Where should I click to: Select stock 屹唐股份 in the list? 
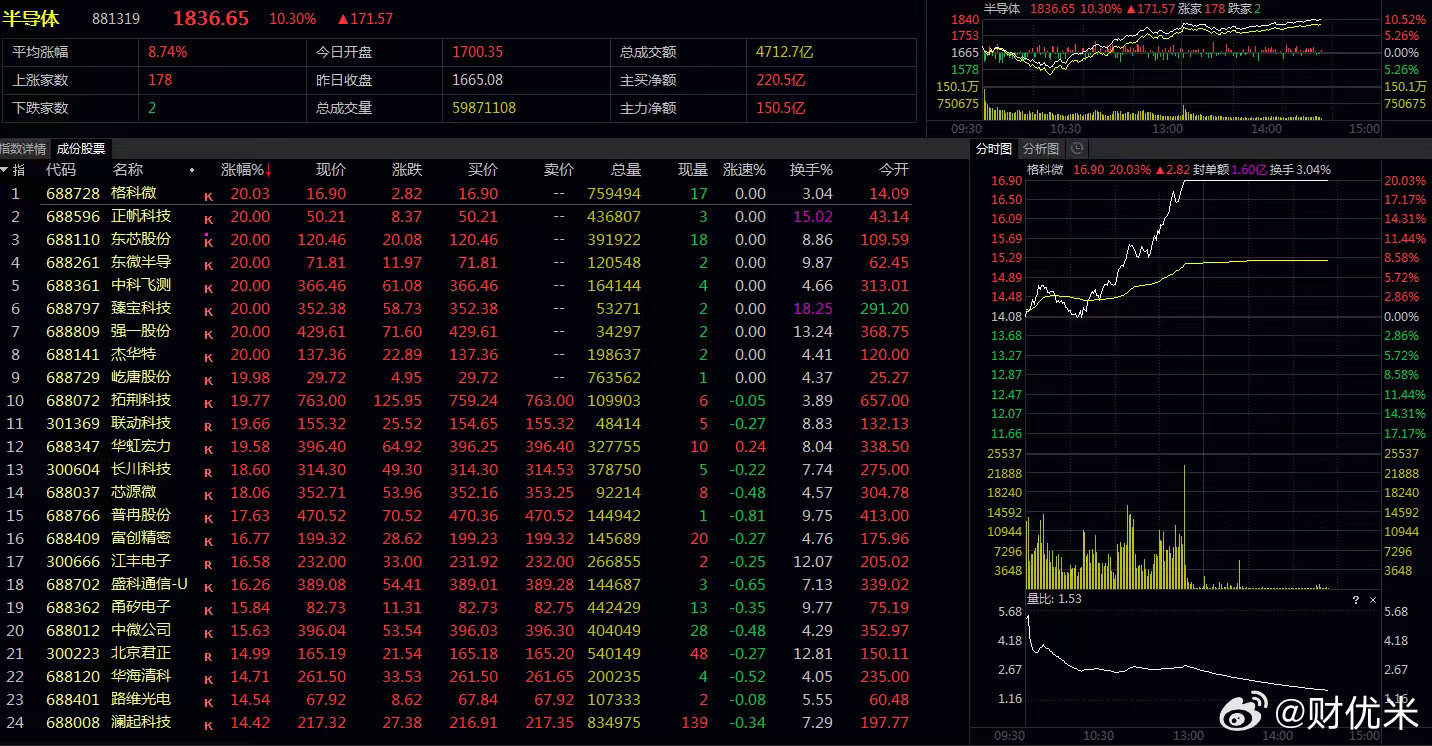141,377
